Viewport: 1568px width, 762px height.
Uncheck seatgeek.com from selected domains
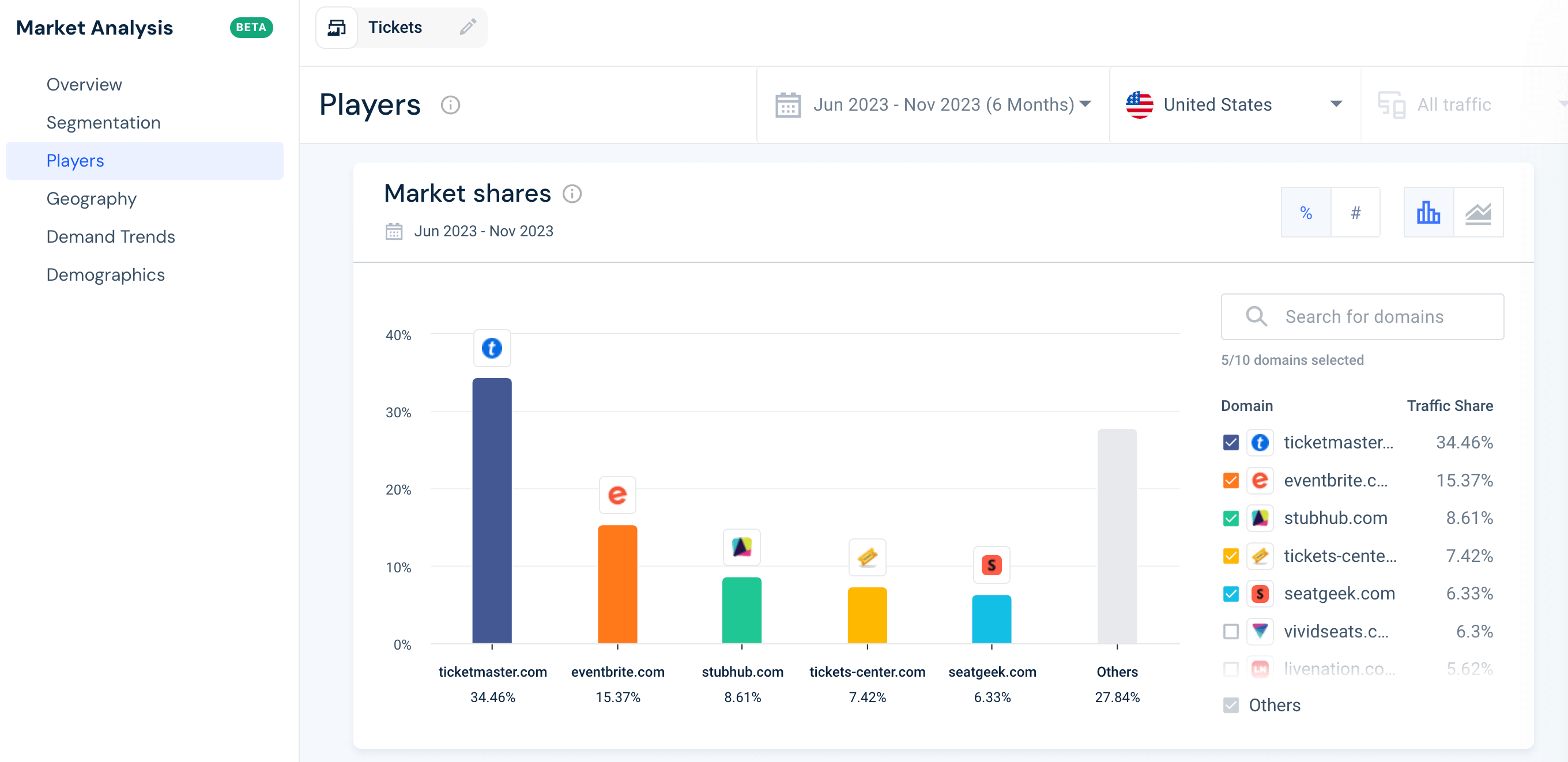(x=1231, y=594)
